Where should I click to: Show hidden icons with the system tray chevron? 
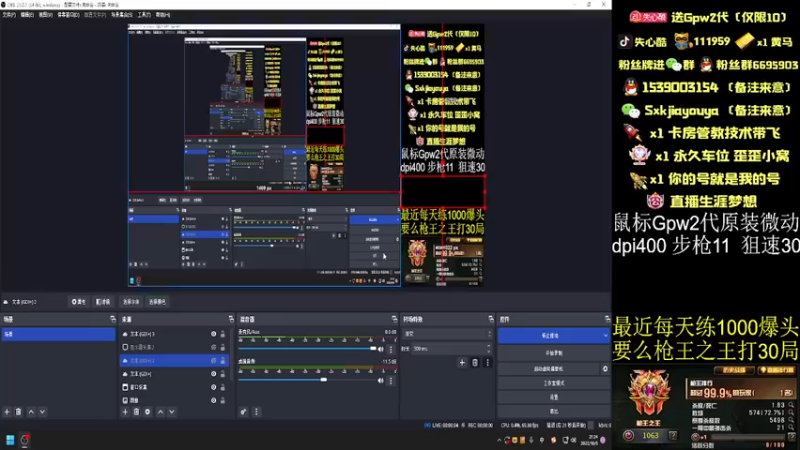pos(499,440)
